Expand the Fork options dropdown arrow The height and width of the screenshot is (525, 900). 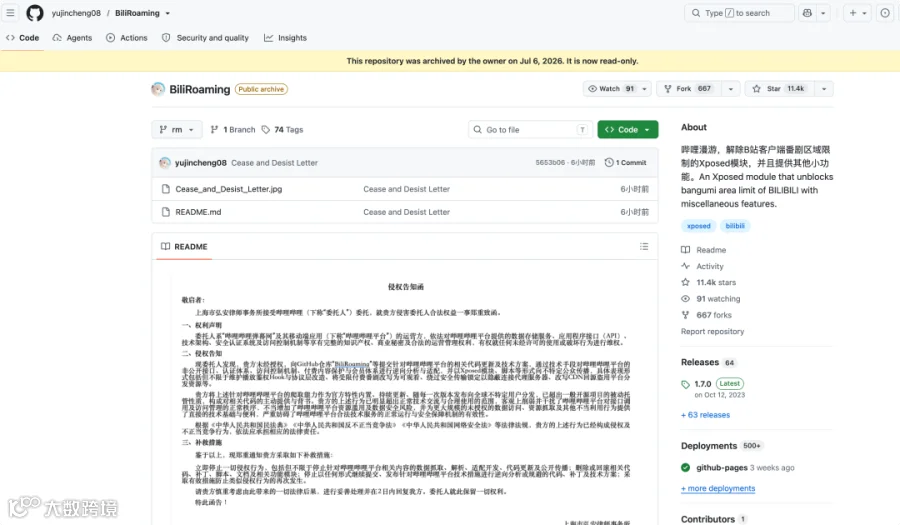tap(731, 89)
